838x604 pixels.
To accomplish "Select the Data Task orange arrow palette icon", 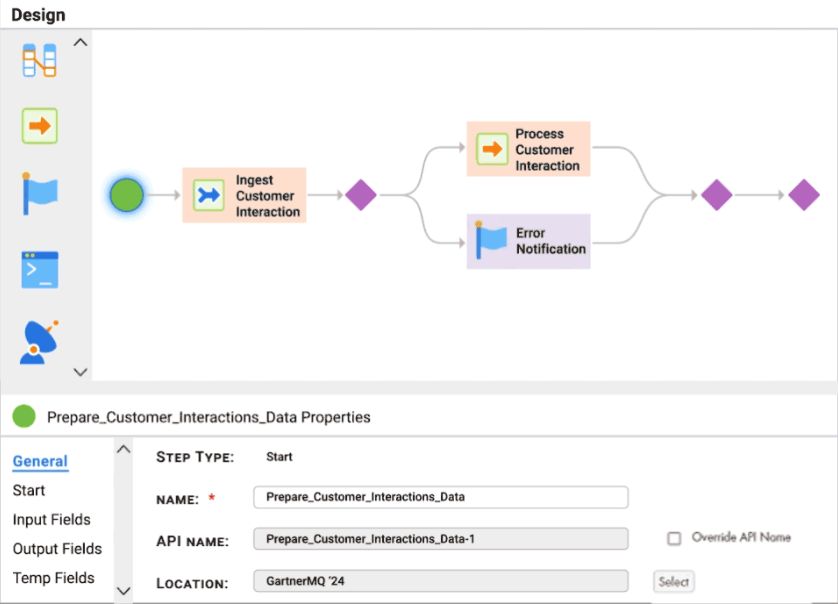I will [x=40, y=126].
